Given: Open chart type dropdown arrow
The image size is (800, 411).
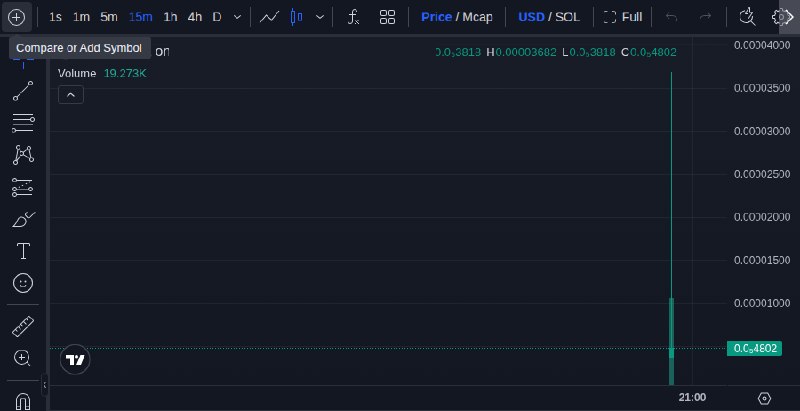Looking at the screenshot, I should (320, 17).
